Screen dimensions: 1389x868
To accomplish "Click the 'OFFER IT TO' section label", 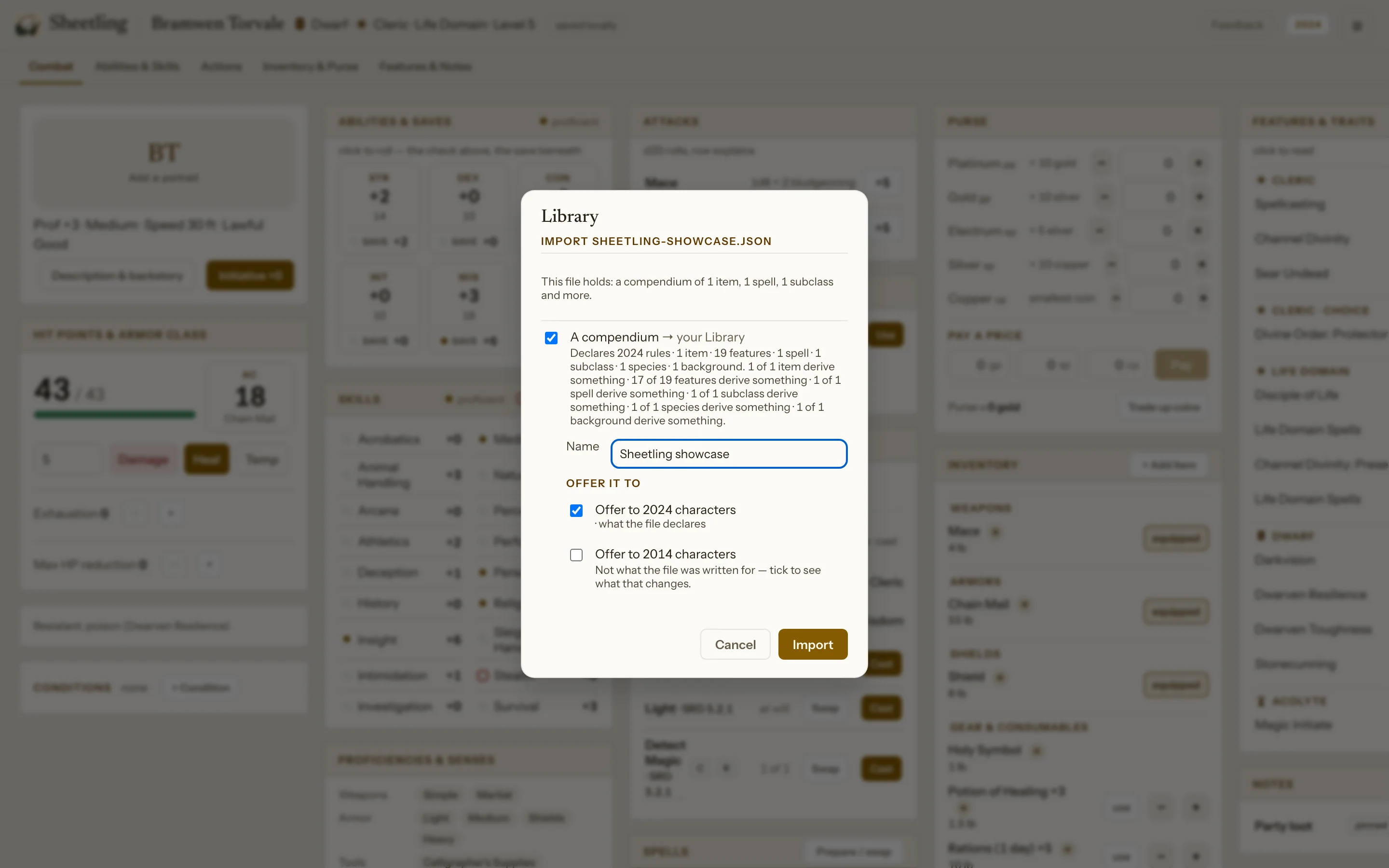I will (x=603, y=483).
